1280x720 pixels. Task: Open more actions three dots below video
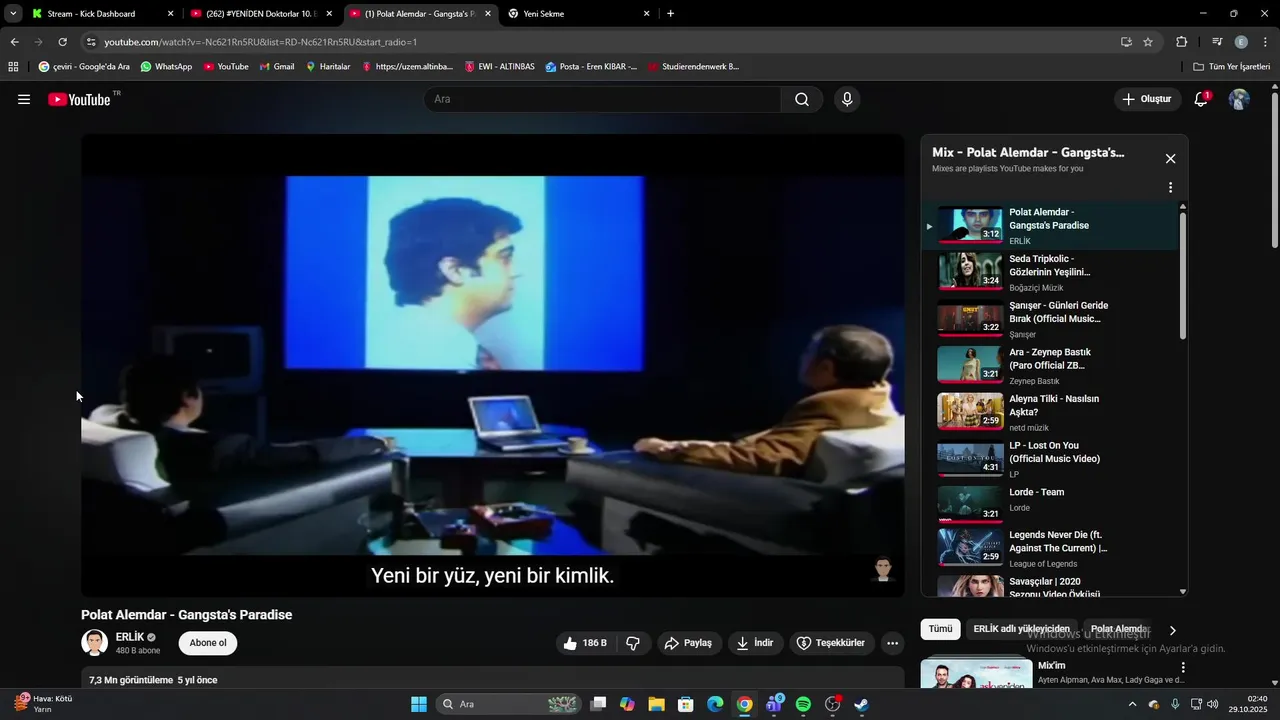click(893, 643)
